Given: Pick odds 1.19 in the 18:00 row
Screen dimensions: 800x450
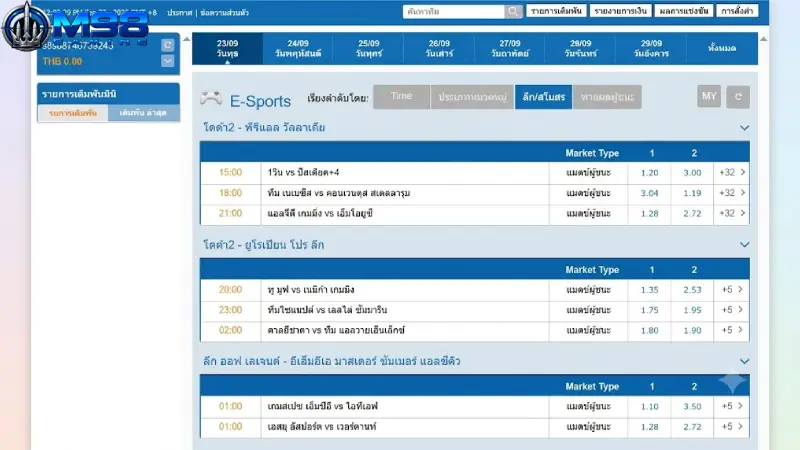Looking at the screenshot, I should click(692, 193).
